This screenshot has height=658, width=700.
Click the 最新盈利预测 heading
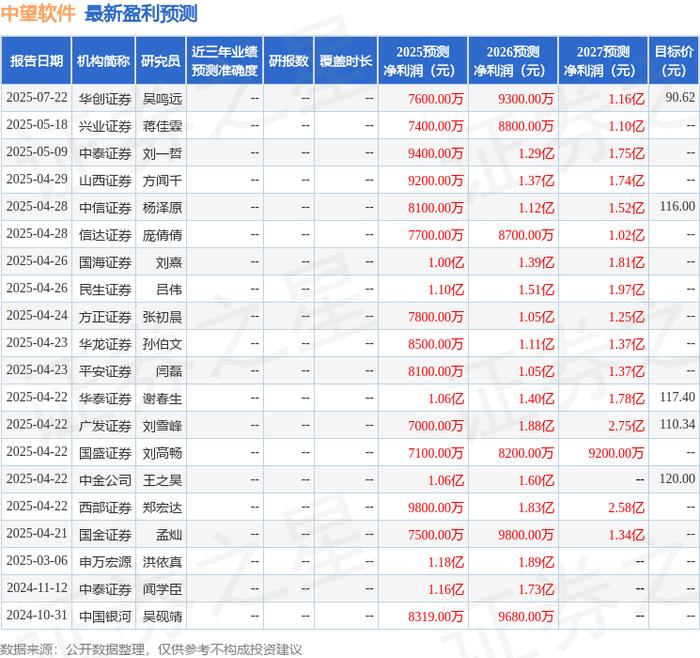(141, 13)
